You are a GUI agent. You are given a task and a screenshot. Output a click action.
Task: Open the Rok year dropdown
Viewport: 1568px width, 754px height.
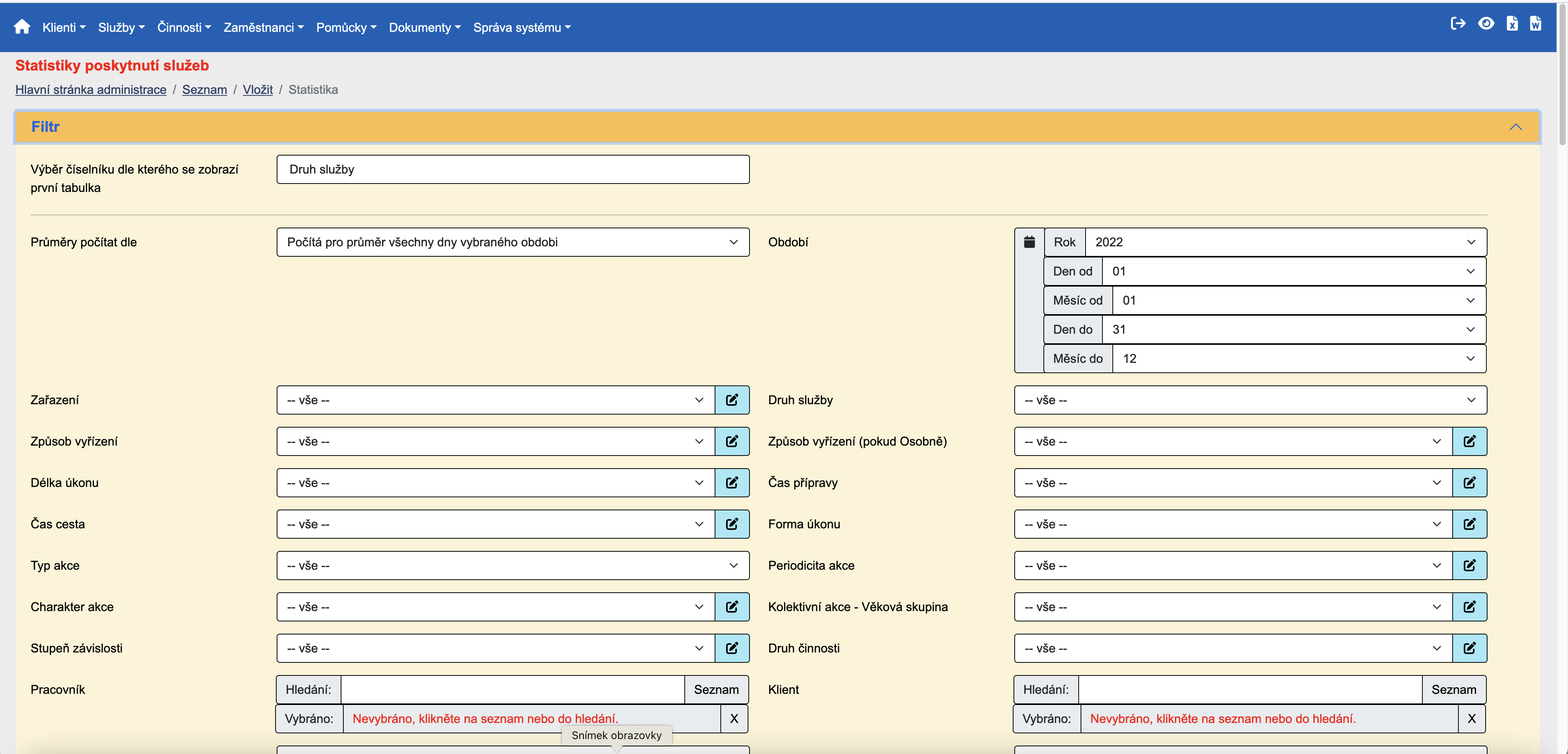(1284, 242)
